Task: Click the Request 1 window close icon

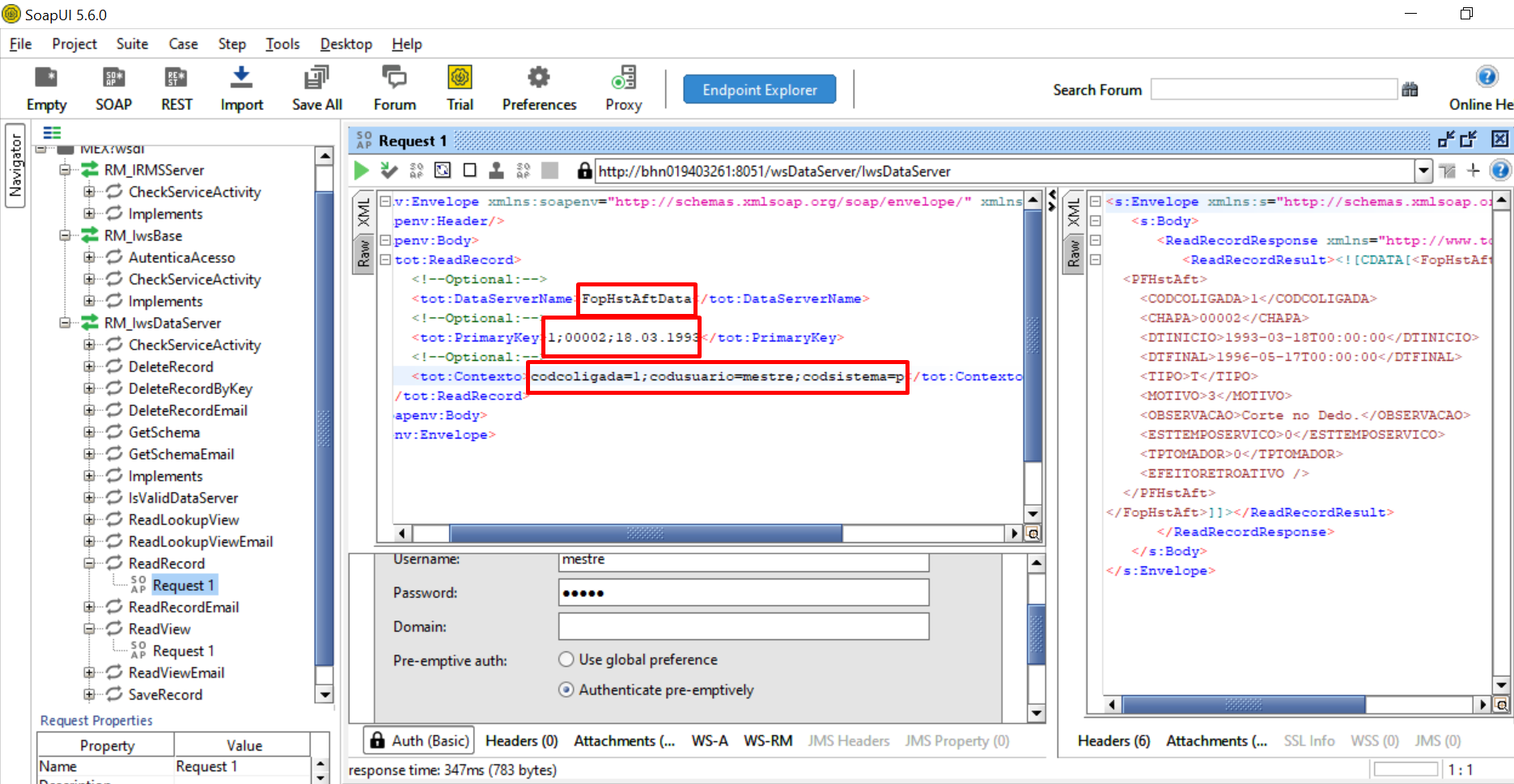Action: [x=1500, y=139]
